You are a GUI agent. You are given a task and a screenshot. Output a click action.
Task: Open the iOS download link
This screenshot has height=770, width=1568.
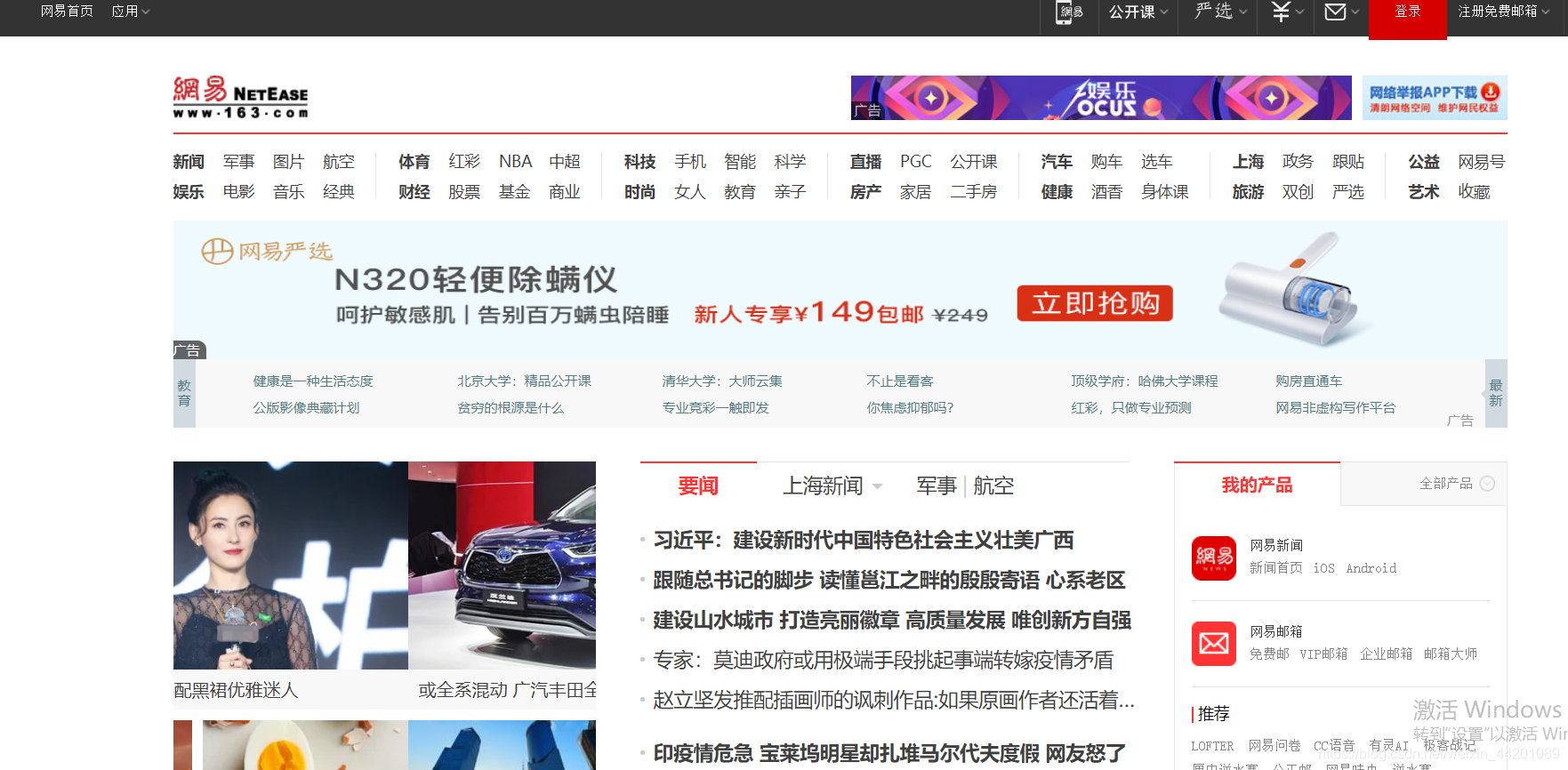(x=1323, y=568)
